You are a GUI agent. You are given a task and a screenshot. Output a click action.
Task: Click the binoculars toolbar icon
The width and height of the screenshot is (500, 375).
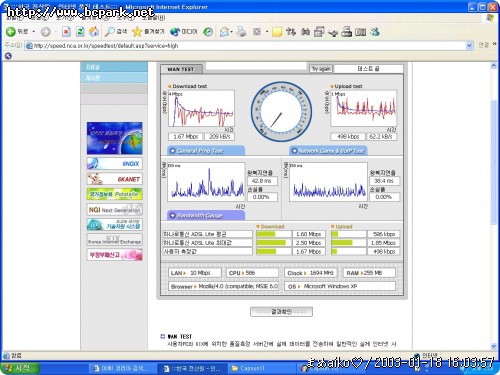tap(305, 32)
